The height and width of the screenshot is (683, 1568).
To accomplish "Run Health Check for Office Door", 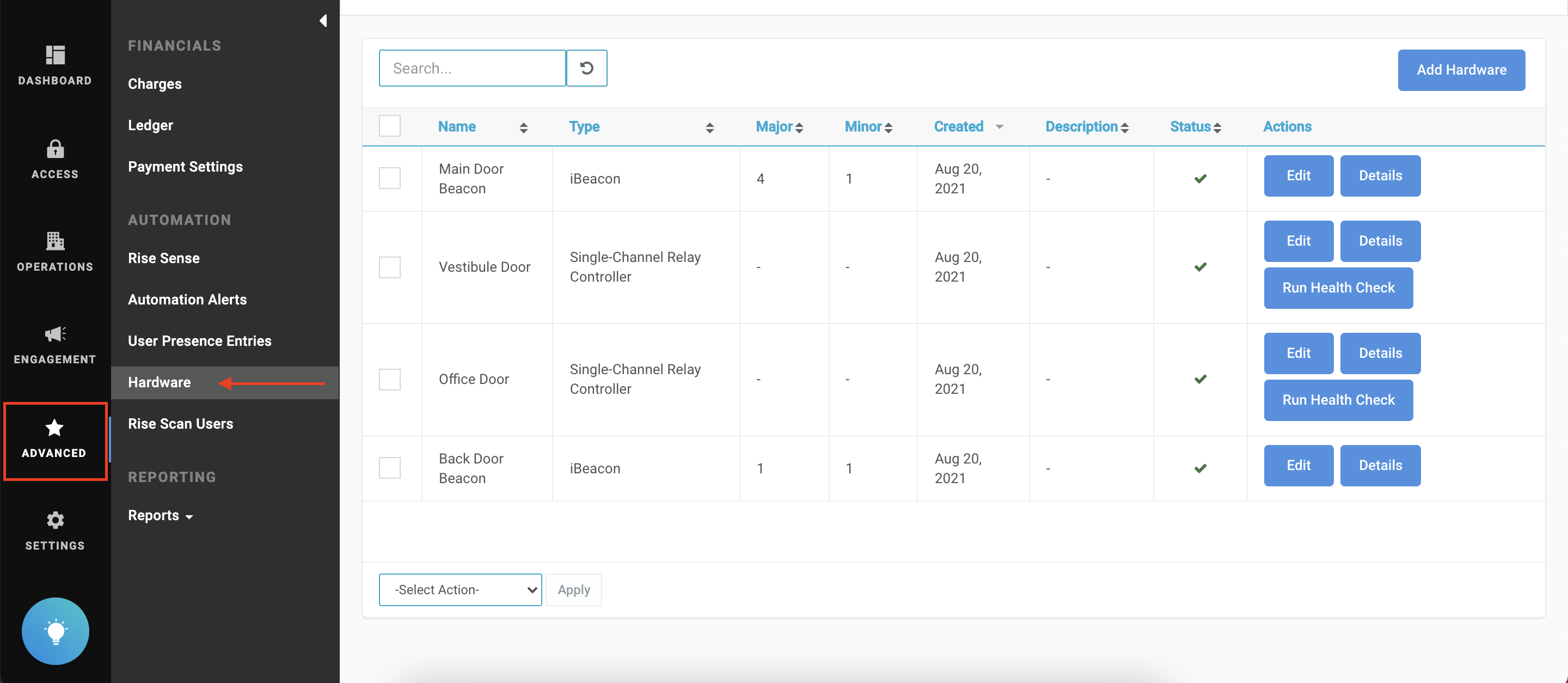I will [x=1338, y=400].
